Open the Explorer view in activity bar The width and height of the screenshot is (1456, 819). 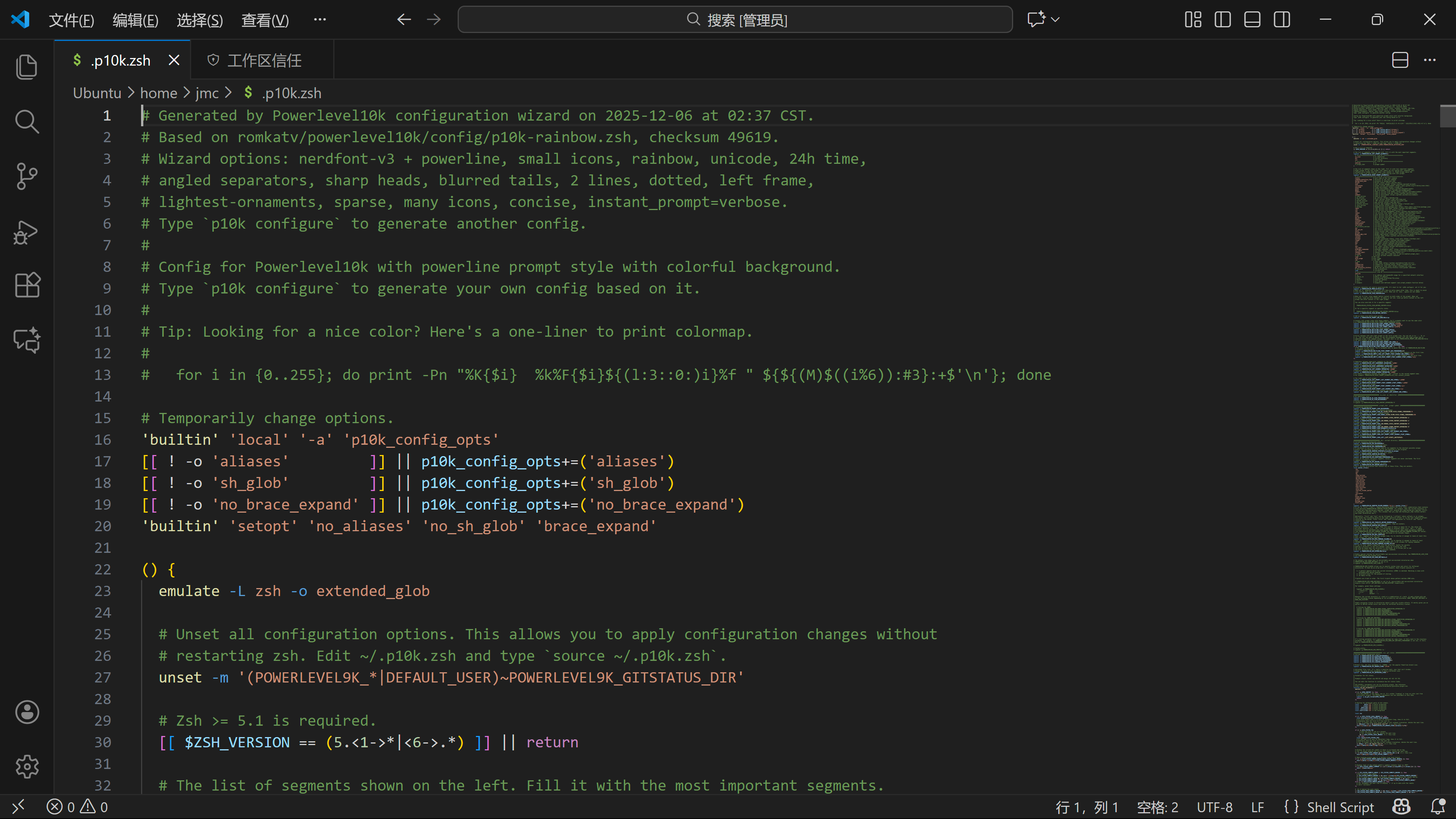[27, 67]
